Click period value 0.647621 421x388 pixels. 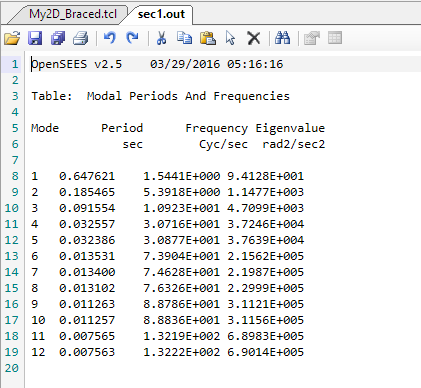pos(87,176)
